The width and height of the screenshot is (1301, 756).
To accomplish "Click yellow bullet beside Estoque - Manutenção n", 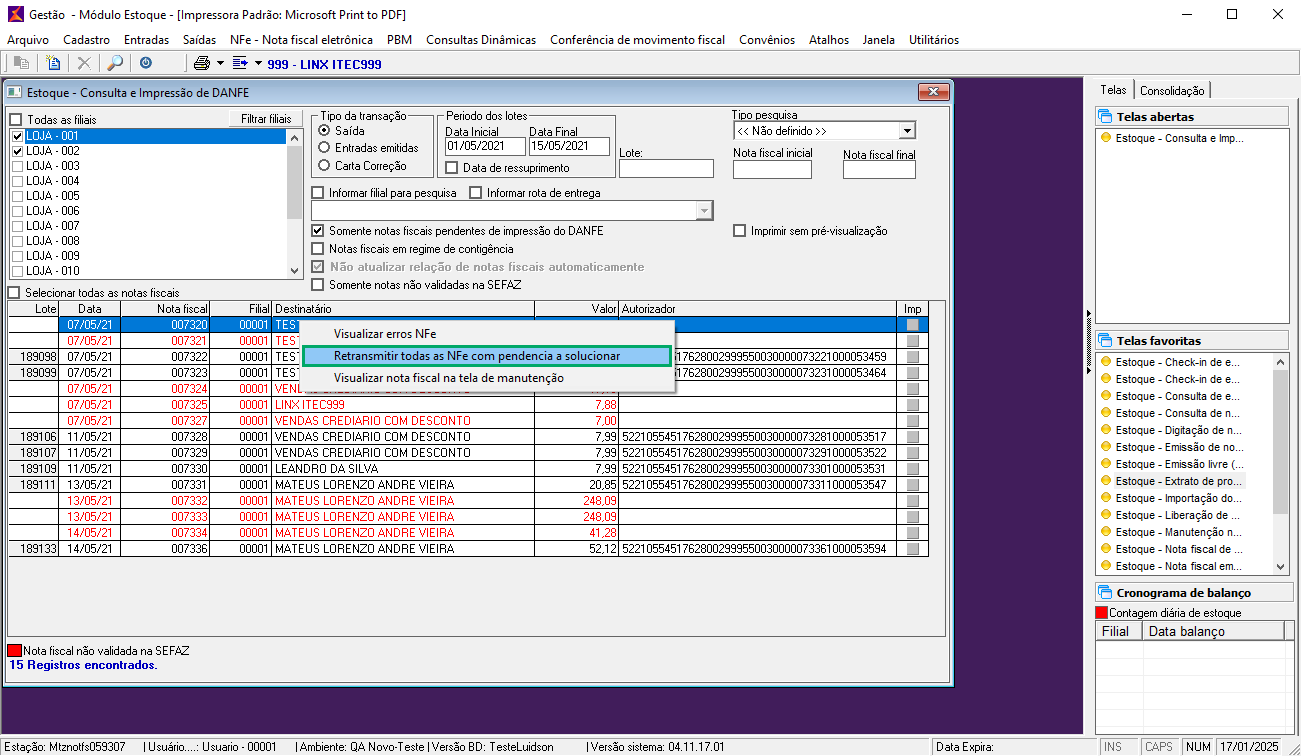I will pyautogui.click(x=1106, y=532).
